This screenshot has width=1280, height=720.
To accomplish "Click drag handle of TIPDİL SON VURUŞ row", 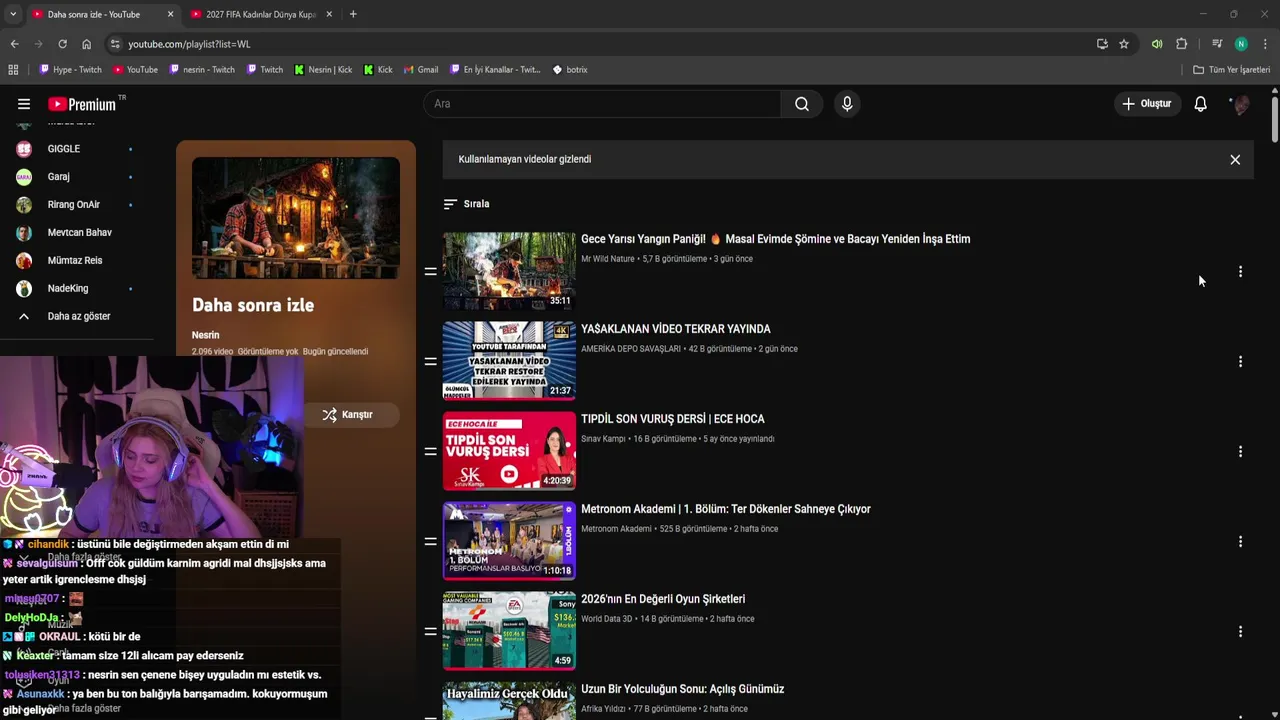I will [x=430, y=451].
